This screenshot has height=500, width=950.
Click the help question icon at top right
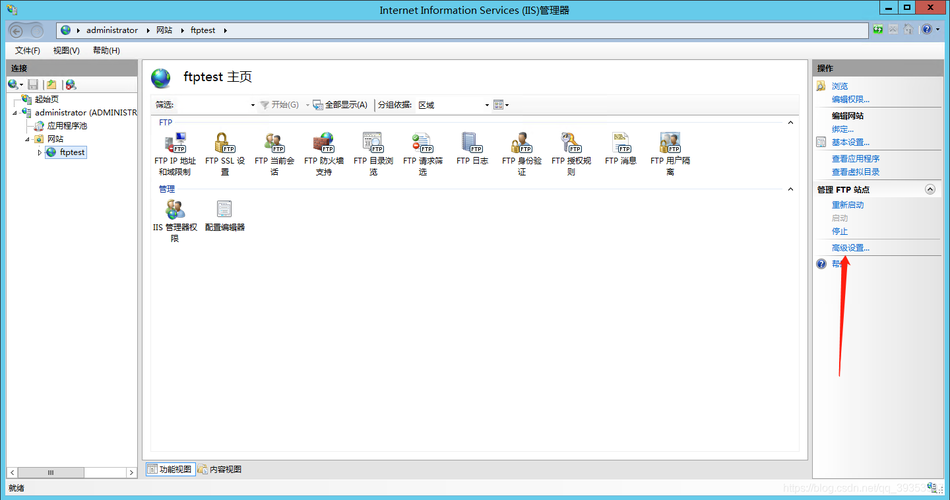click(926, 30)
